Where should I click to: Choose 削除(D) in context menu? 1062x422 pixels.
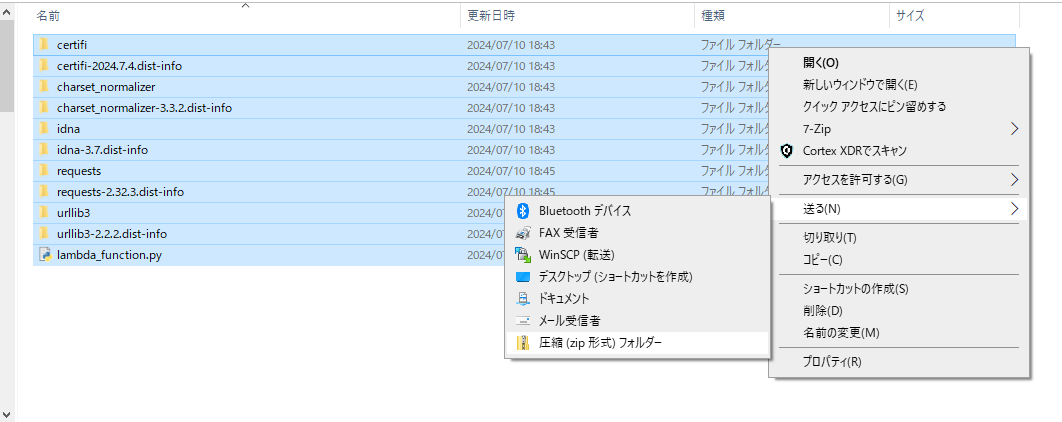[x=822, y=311]
